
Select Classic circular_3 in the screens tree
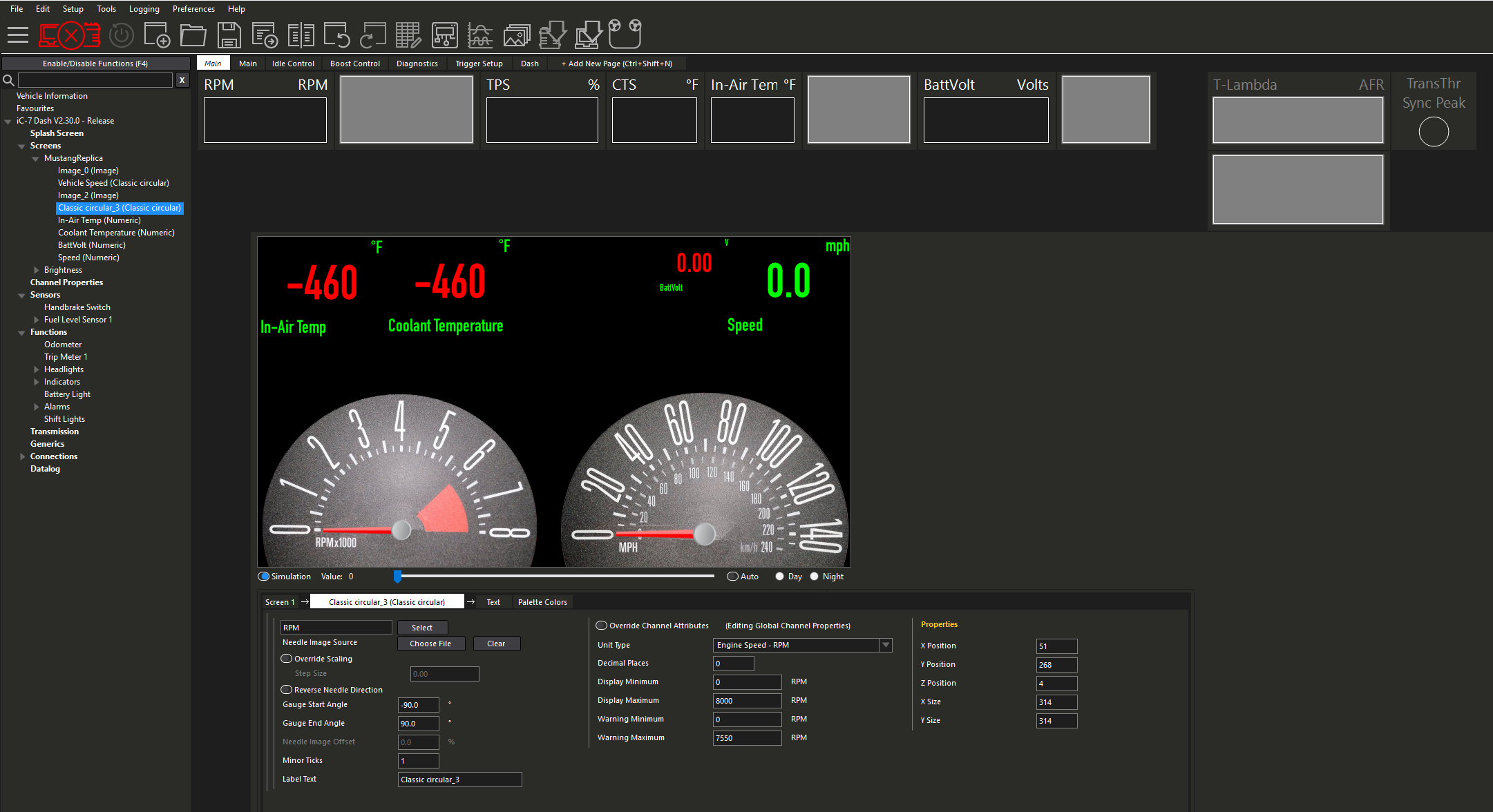[x=119, y=207]
